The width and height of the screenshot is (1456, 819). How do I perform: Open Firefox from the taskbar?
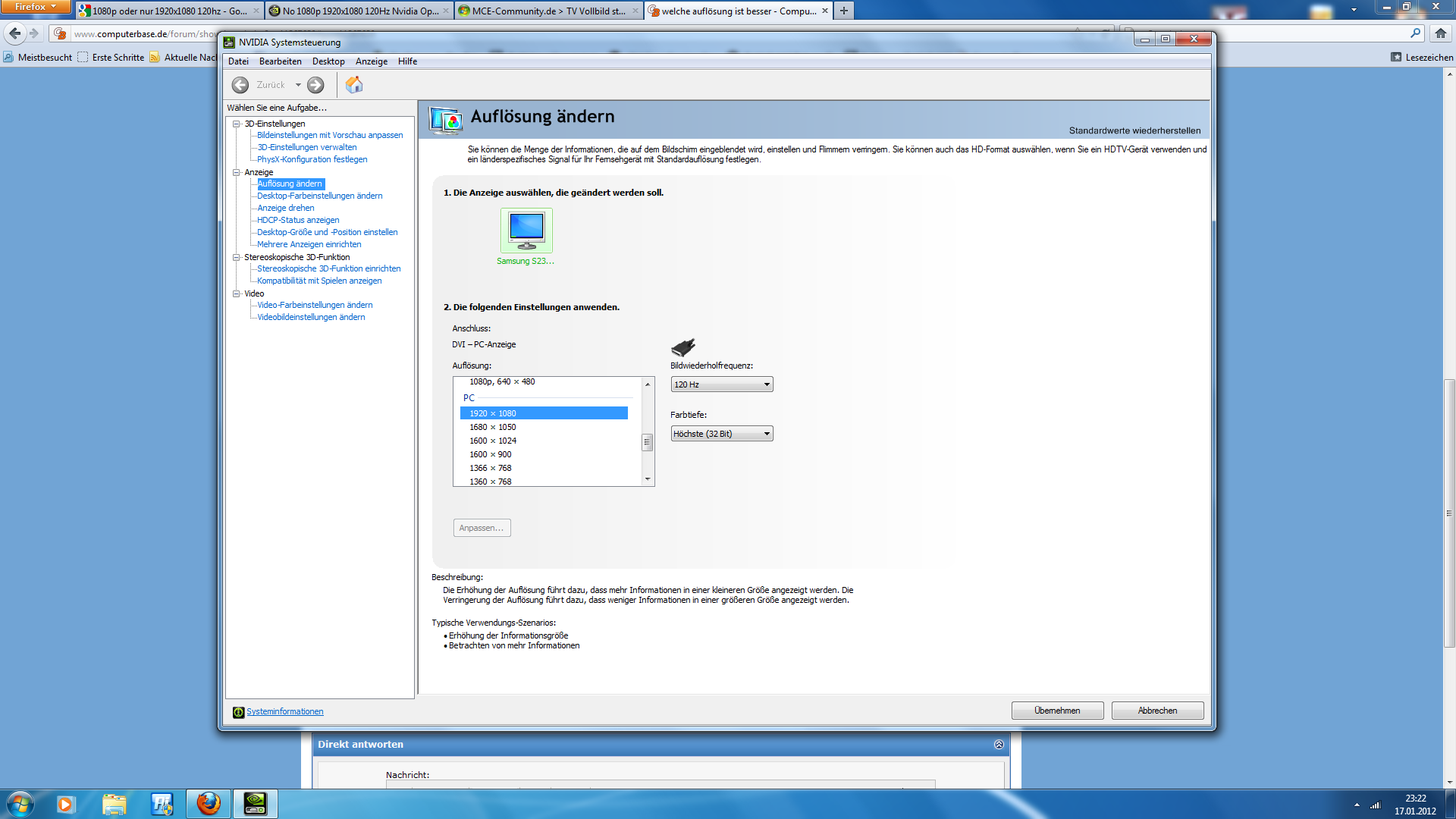click(x=209, y=804)
